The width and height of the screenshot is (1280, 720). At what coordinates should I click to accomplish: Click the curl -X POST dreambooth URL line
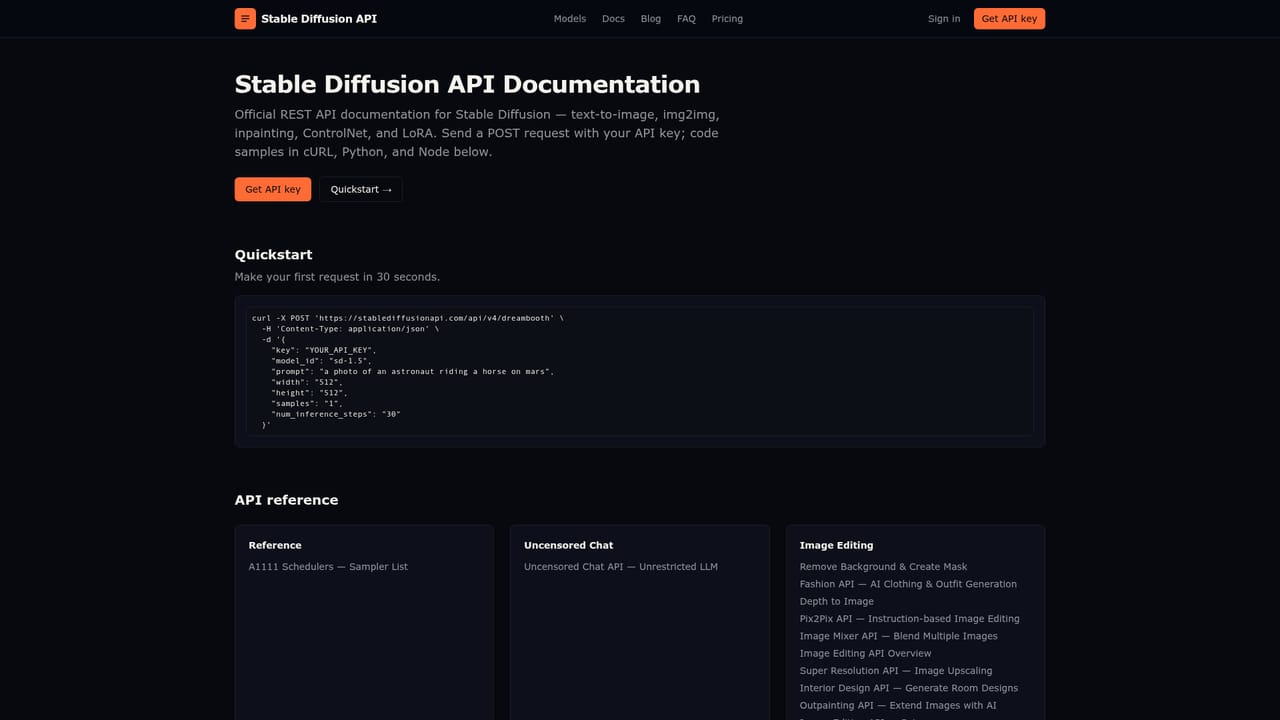408,318
